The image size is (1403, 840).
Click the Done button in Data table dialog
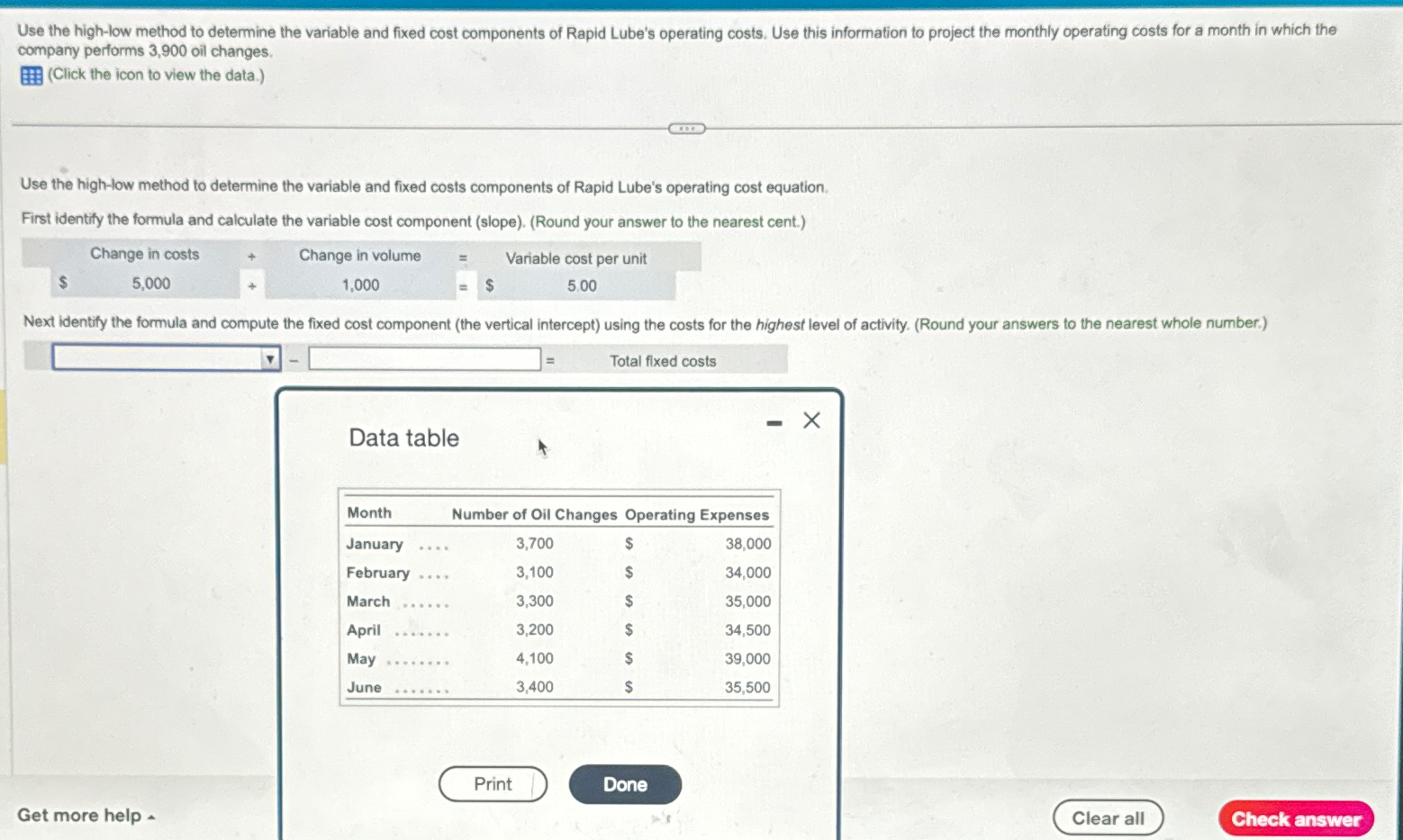pos(624,783)
